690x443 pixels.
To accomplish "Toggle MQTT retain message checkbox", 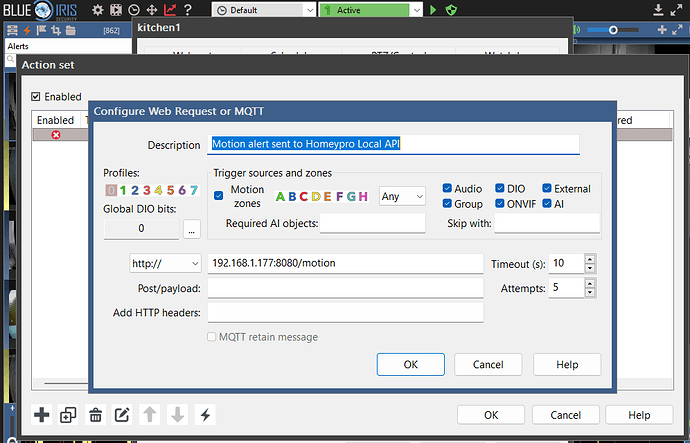I will point(212,337).
